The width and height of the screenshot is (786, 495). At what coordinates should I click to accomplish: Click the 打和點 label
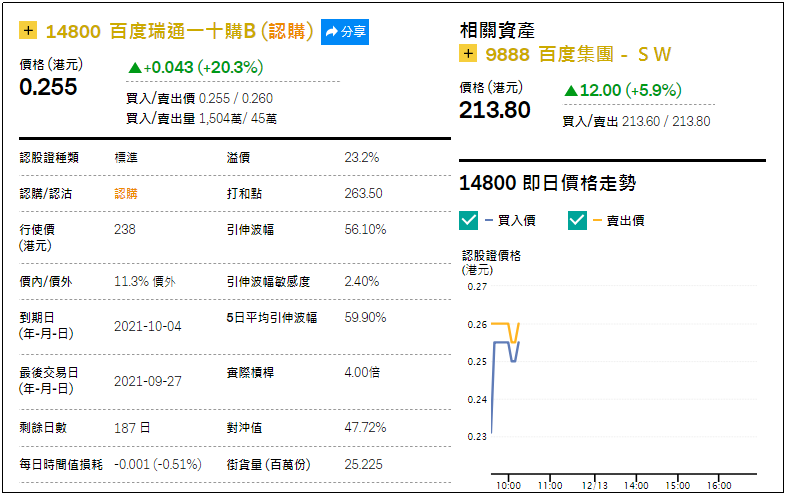pyautogui.click(x=244, y=194)
